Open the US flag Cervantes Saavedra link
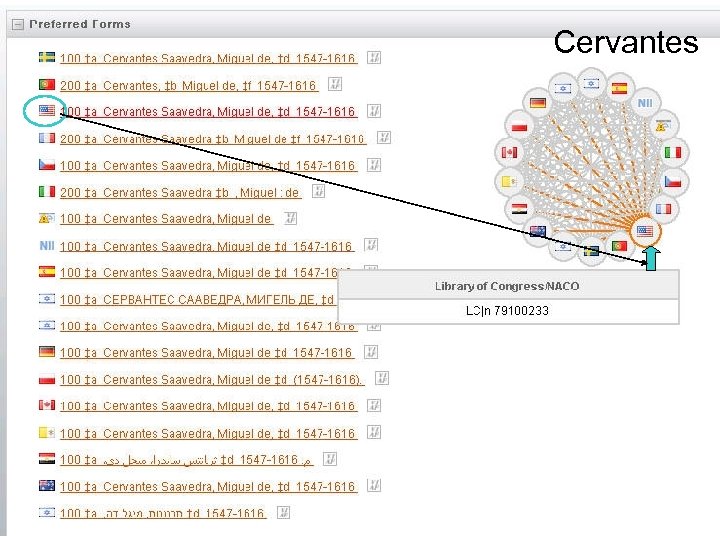This screenshot has width=720, height=540. (x=208, y=112)
